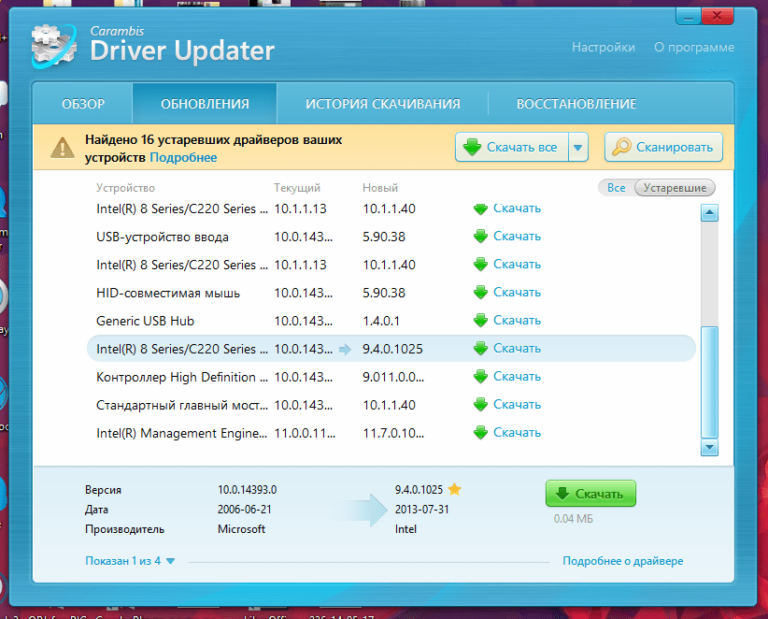768x619 pixels.
Task: Click the download icon for HID-совместимая мышь
Action: (481, 293)
